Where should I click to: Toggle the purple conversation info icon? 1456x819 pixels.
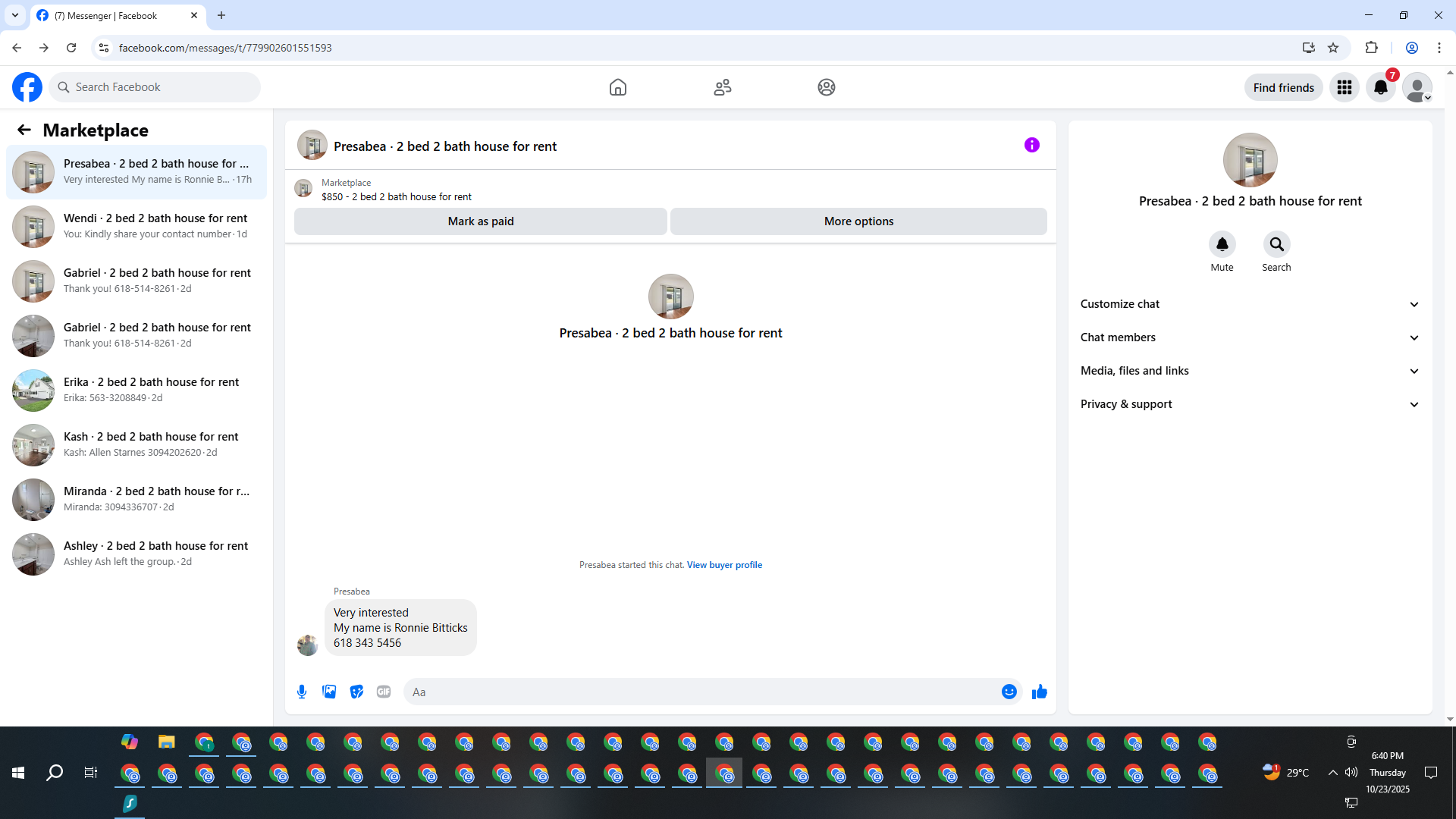pos(1031,145)
